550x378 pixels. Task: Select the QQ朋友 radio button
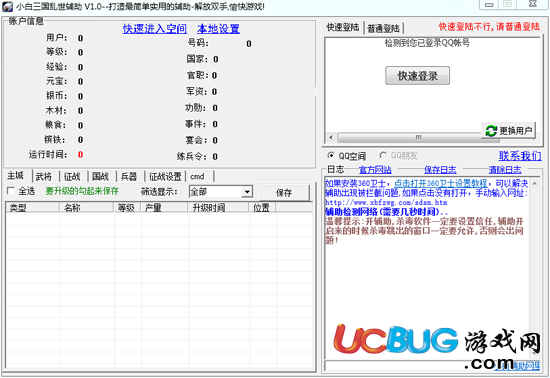tap(383, 155)
